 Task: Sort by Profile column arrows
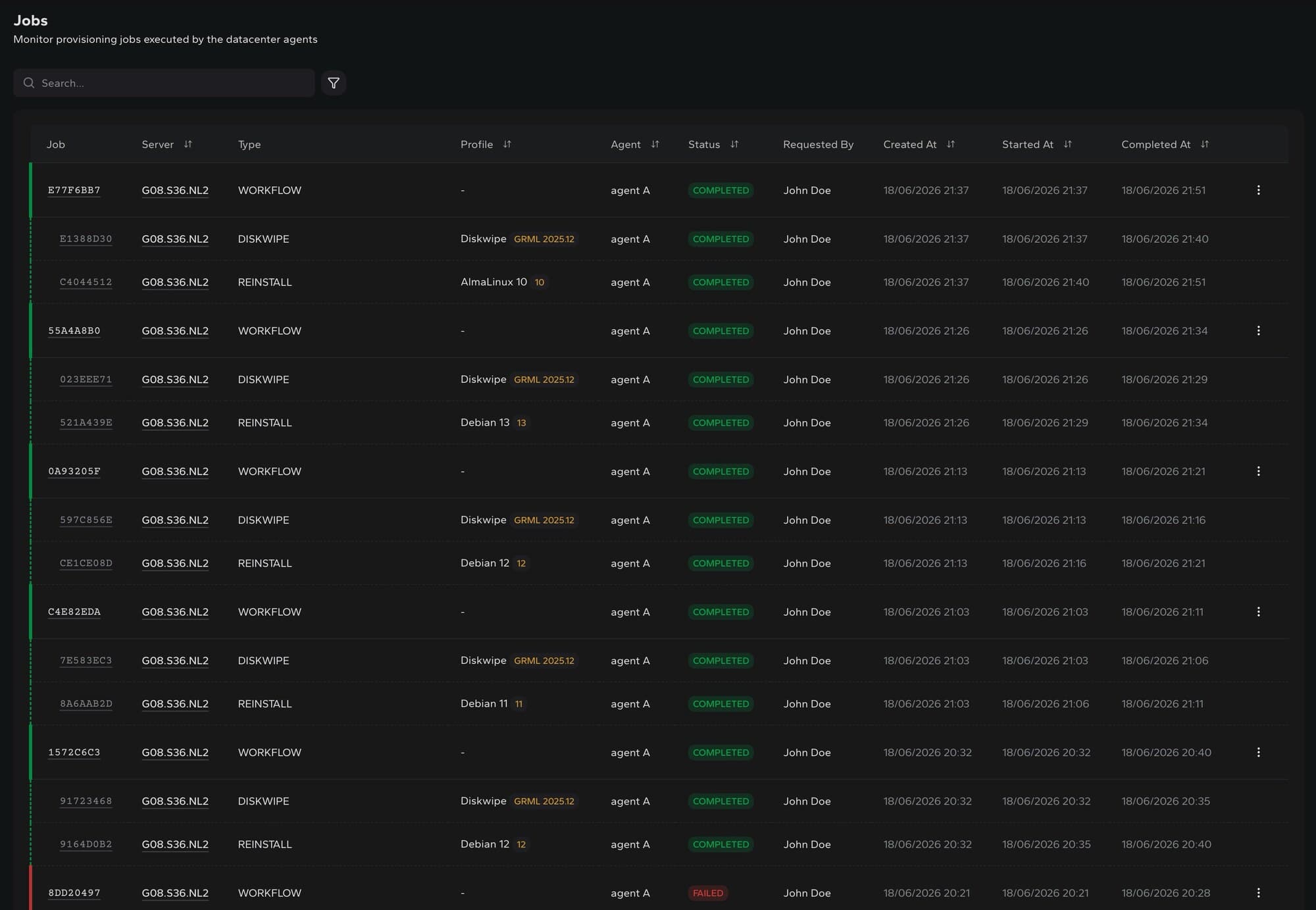pyautogui.click(x=507, y=144)
